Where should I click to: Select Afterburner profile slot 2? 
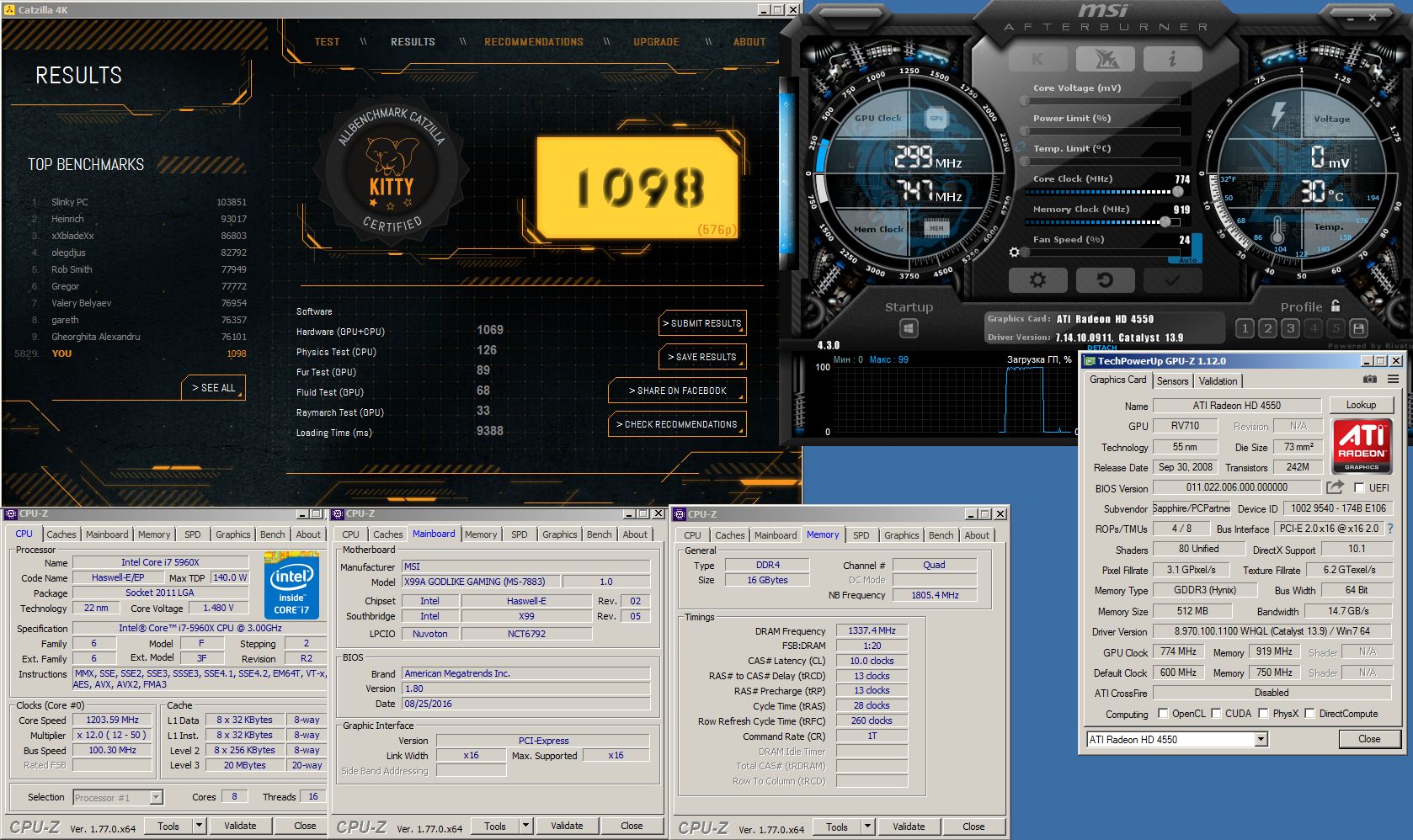click(x=1267, y=328)
